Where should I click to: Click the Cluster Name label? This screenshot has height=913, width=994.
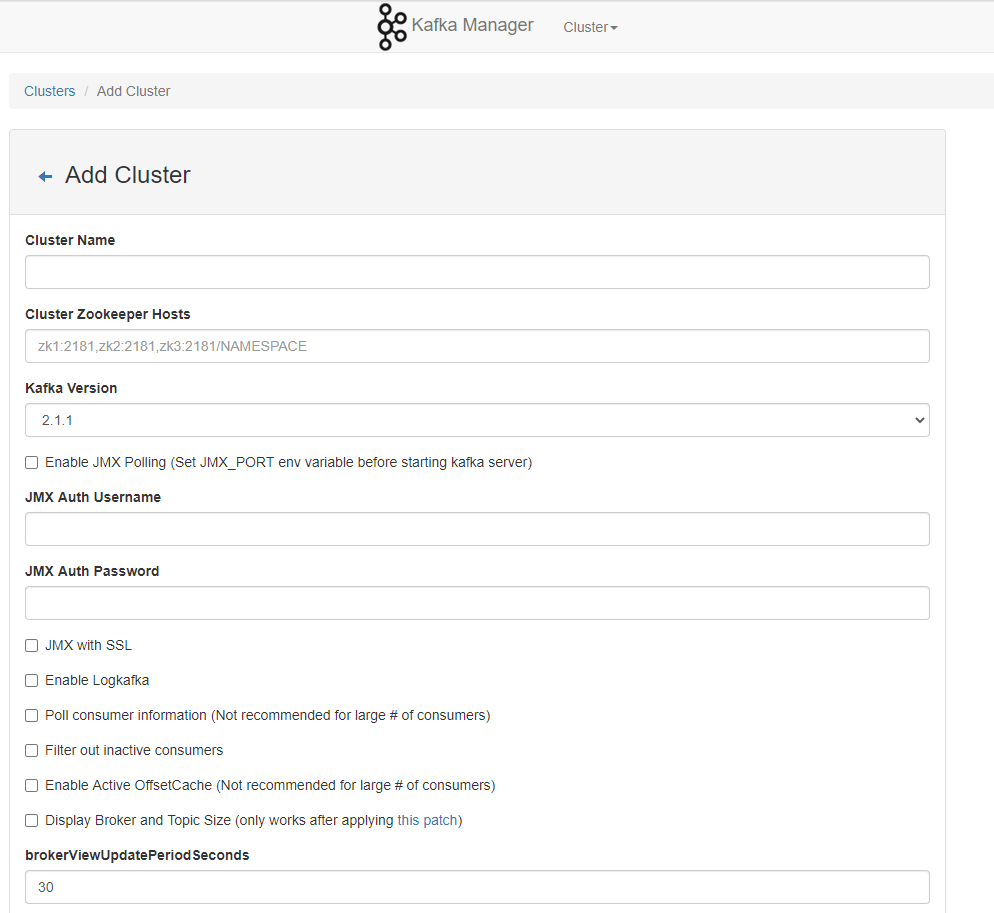click(70, 240)
